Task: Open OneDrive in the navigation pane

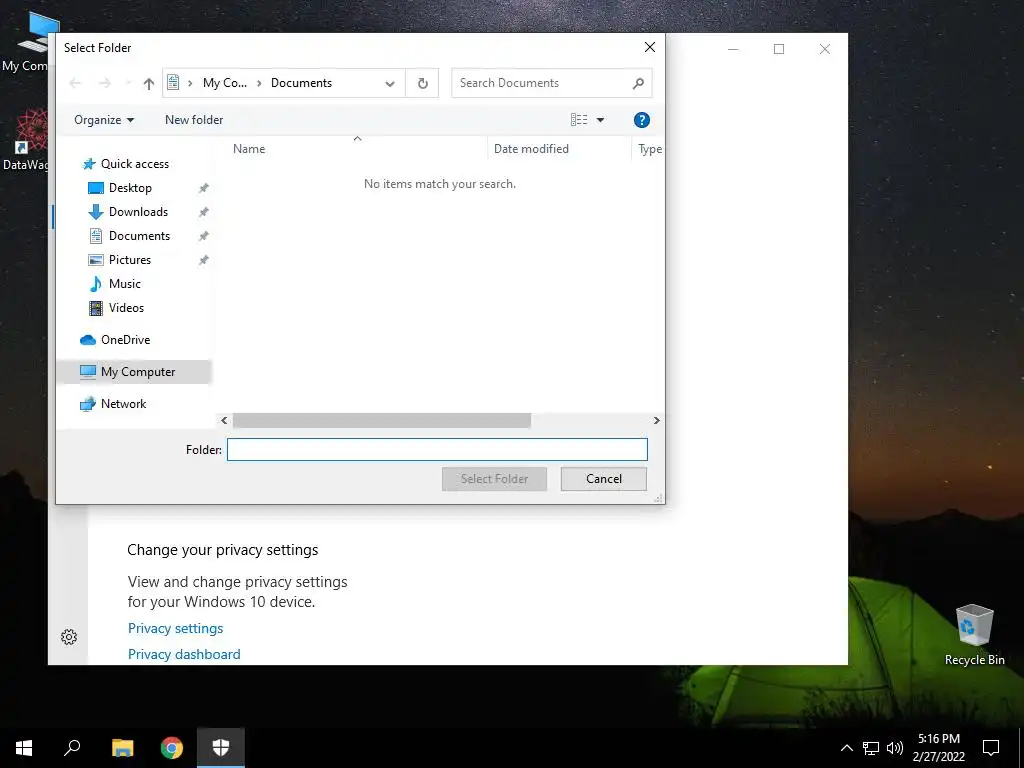Action: (x=125, y=340)
